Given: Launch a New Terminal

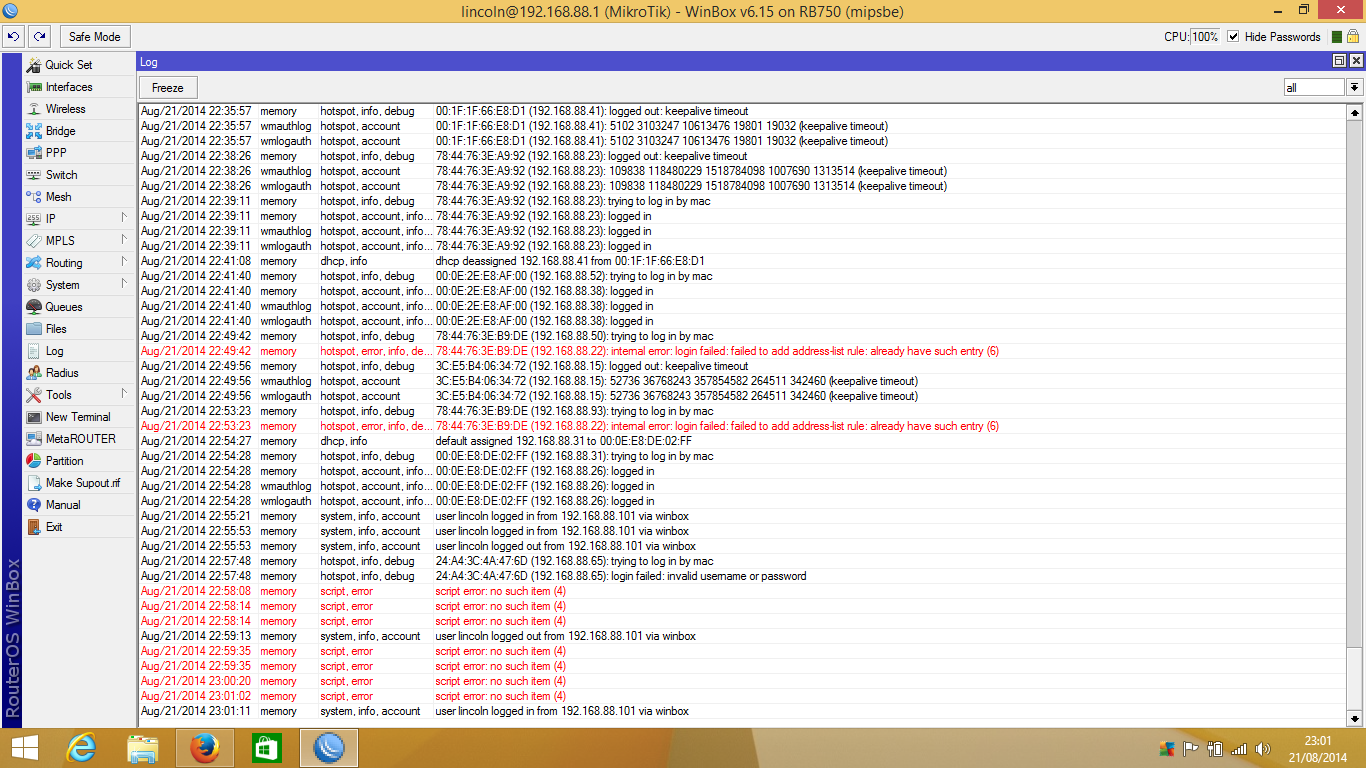Looking at the screenshot, I should (x=78, y=417).
